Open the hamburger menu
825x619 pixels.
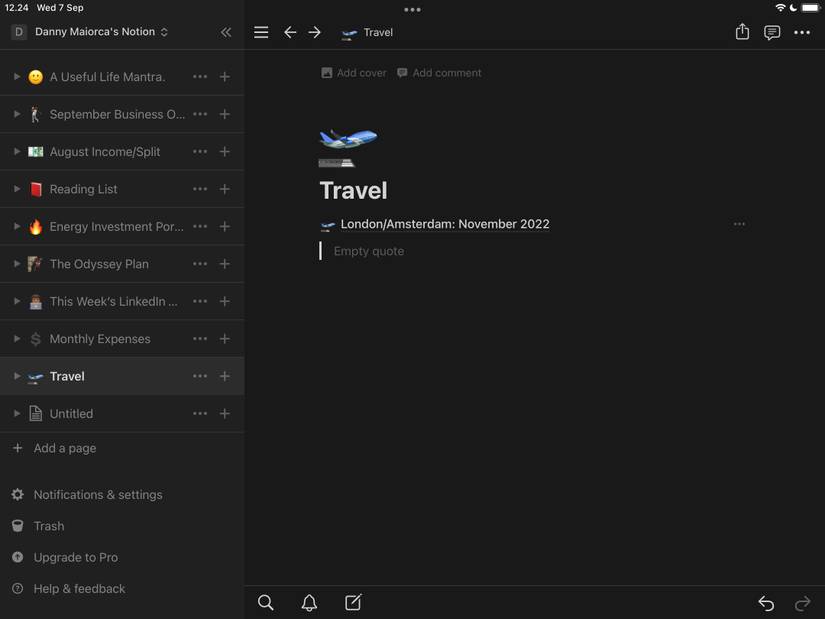pos(261,31)
